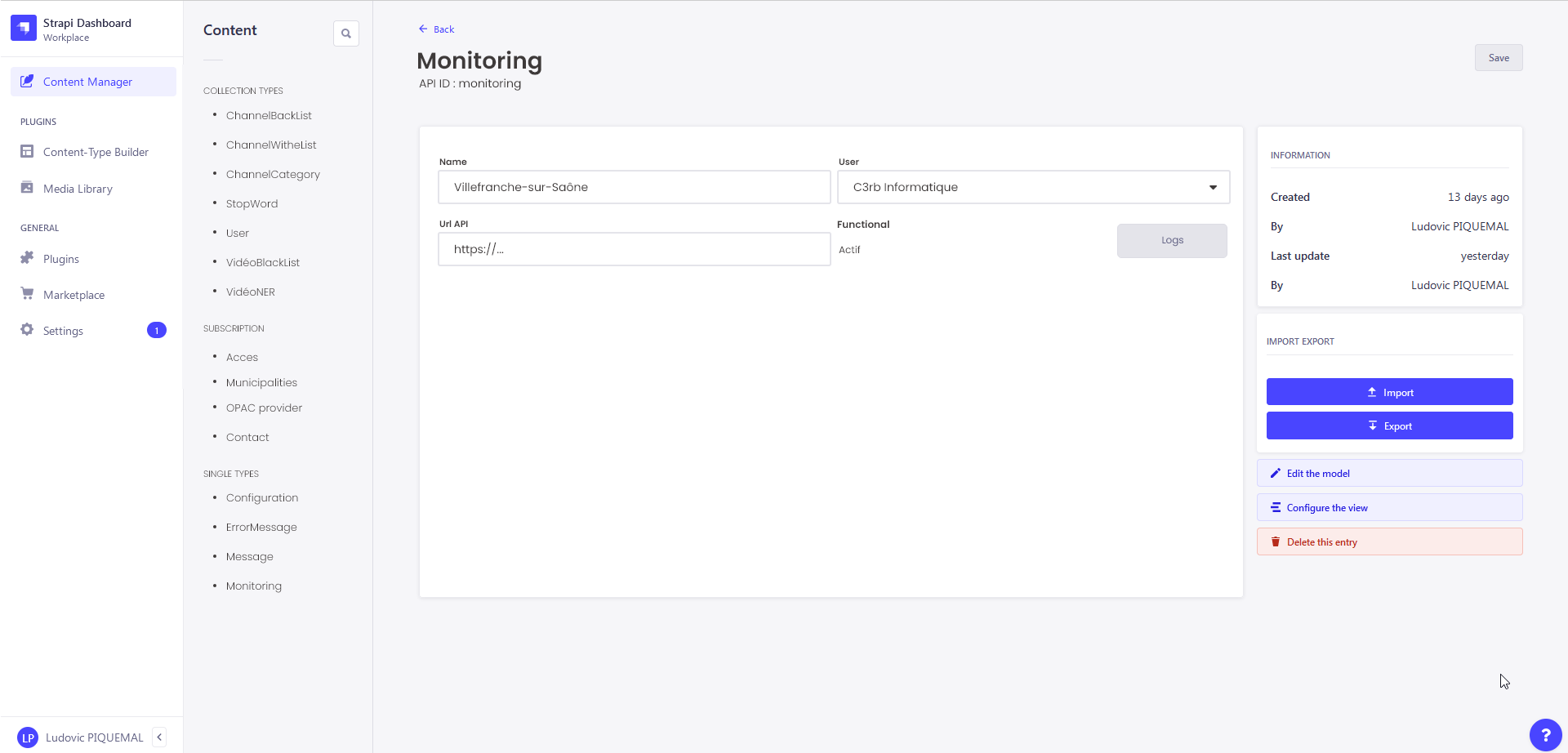Open VidéoNER collection type

251,292
